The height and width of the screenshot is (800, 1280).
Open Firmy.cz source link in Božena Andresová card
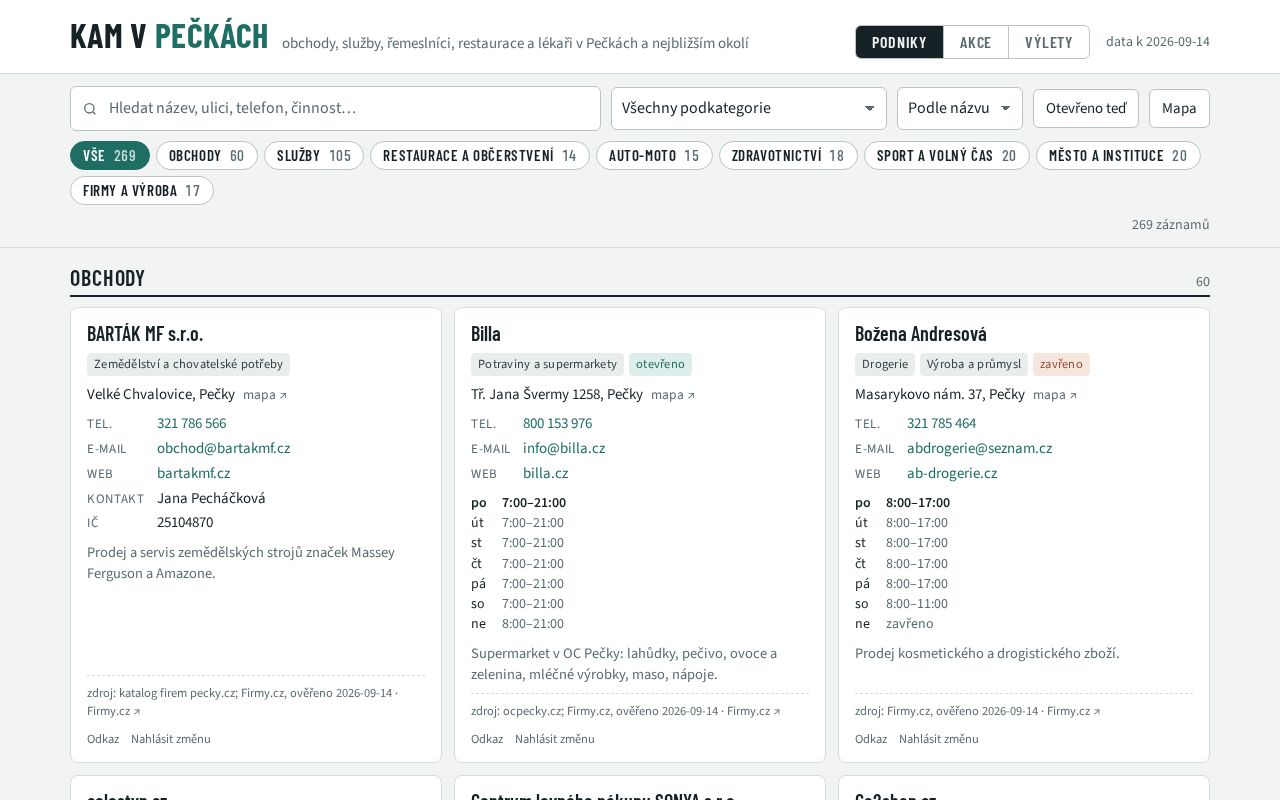[x=1074, y=711]
